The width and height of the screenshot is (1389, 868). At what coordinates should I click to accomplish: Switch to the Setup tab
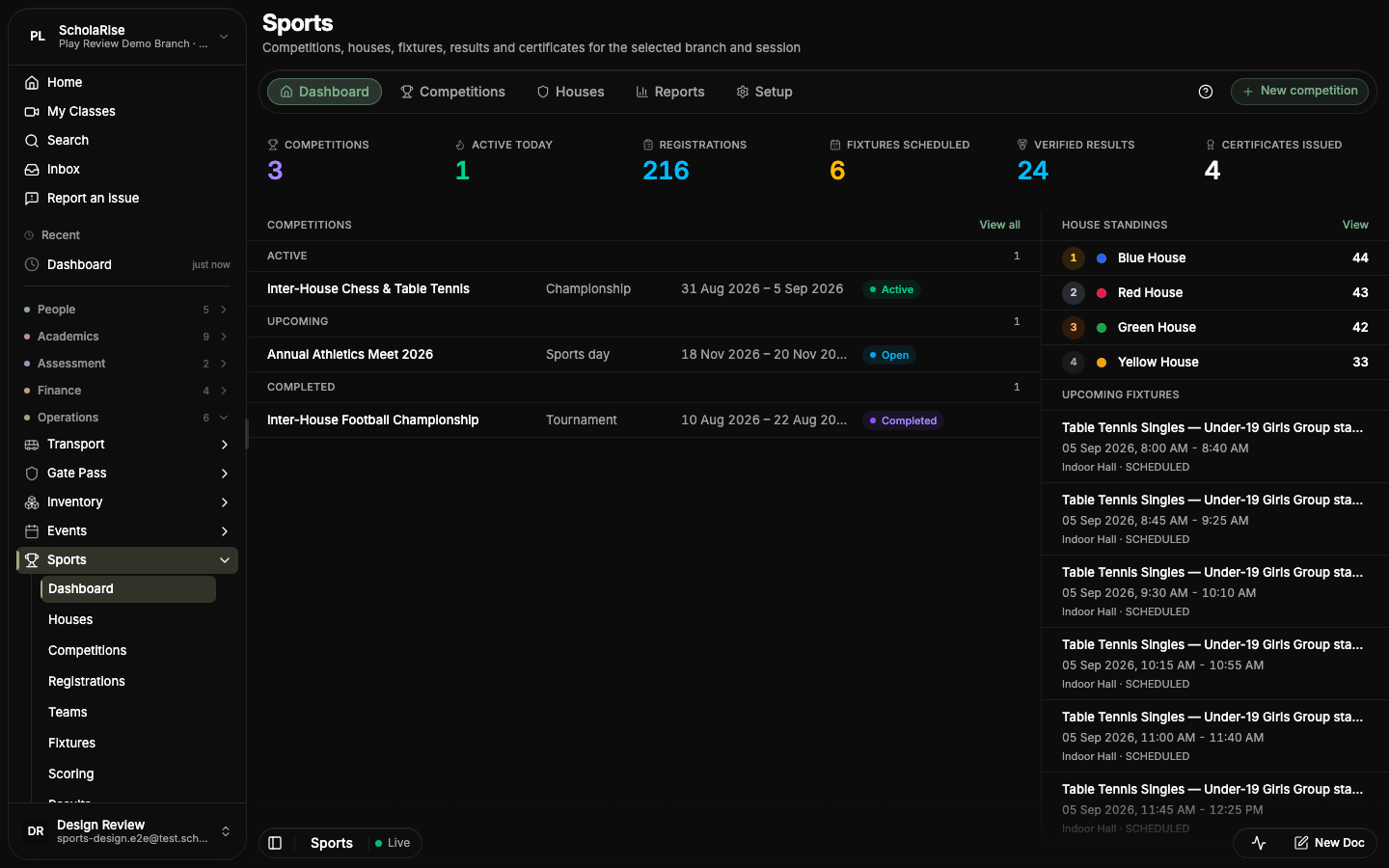764,92
